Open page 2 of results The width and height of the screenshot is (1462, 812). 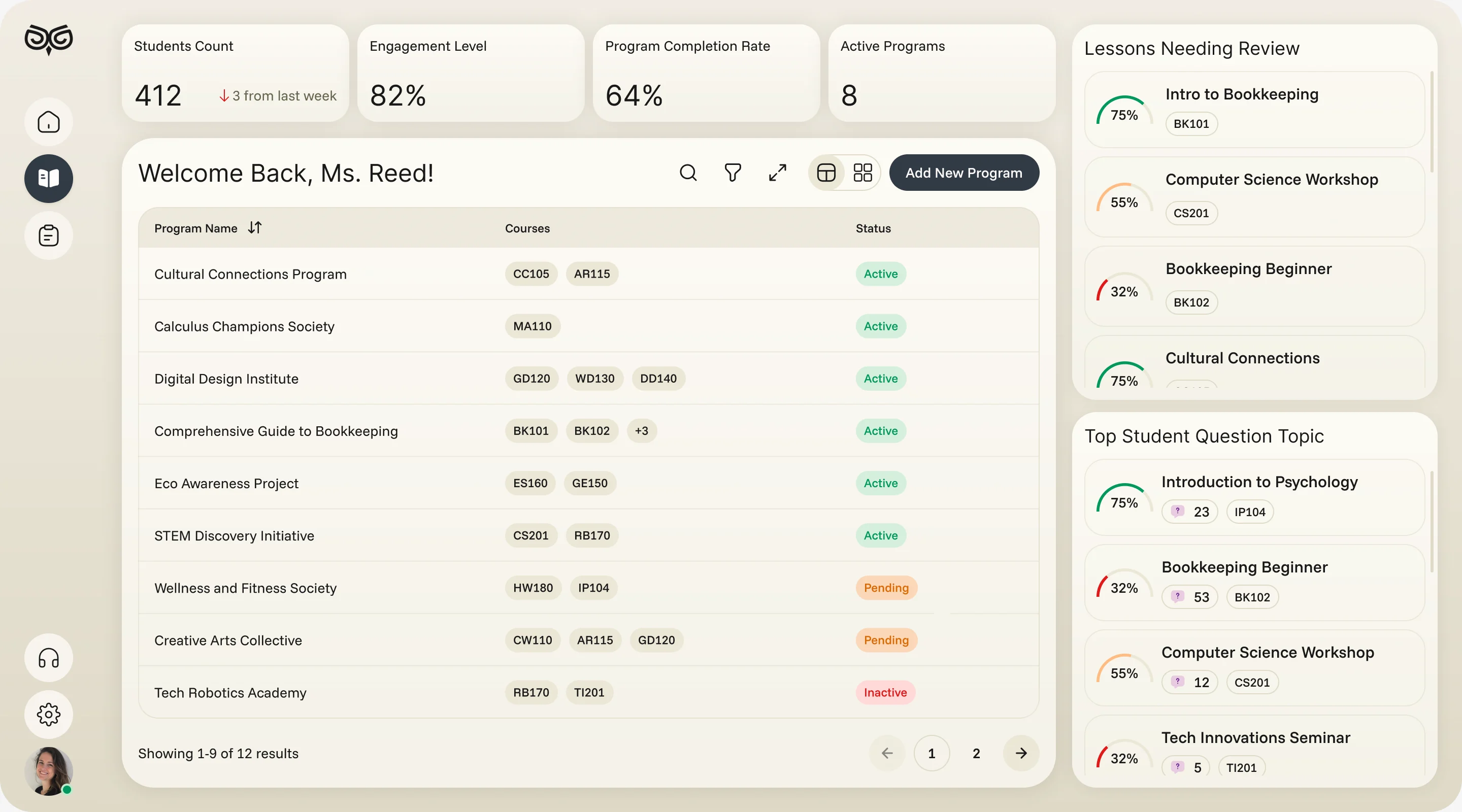976,753
